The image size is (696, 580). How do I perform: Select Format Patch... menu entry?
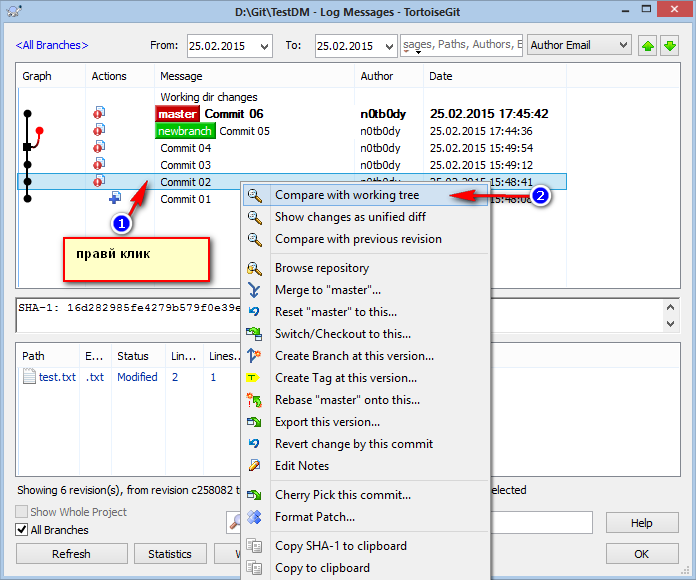tap(366, 517)
